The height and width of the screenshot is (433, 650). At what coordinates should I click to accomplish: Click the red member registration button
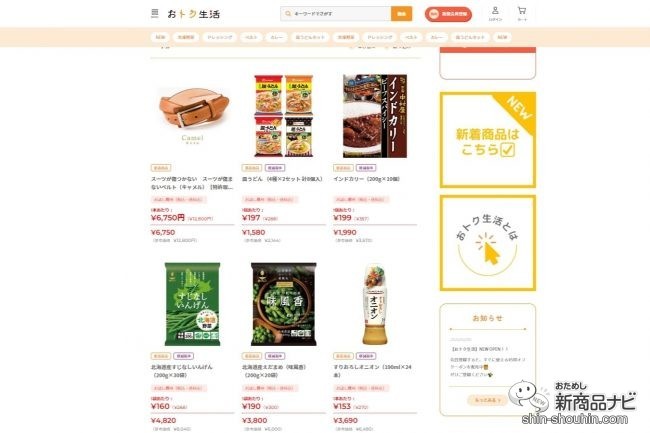(448, 14)
